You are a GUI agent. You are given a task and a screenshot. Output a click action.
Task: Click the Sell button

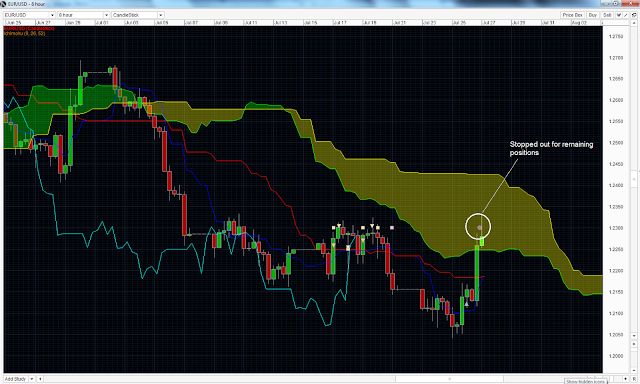pos(607,15)
